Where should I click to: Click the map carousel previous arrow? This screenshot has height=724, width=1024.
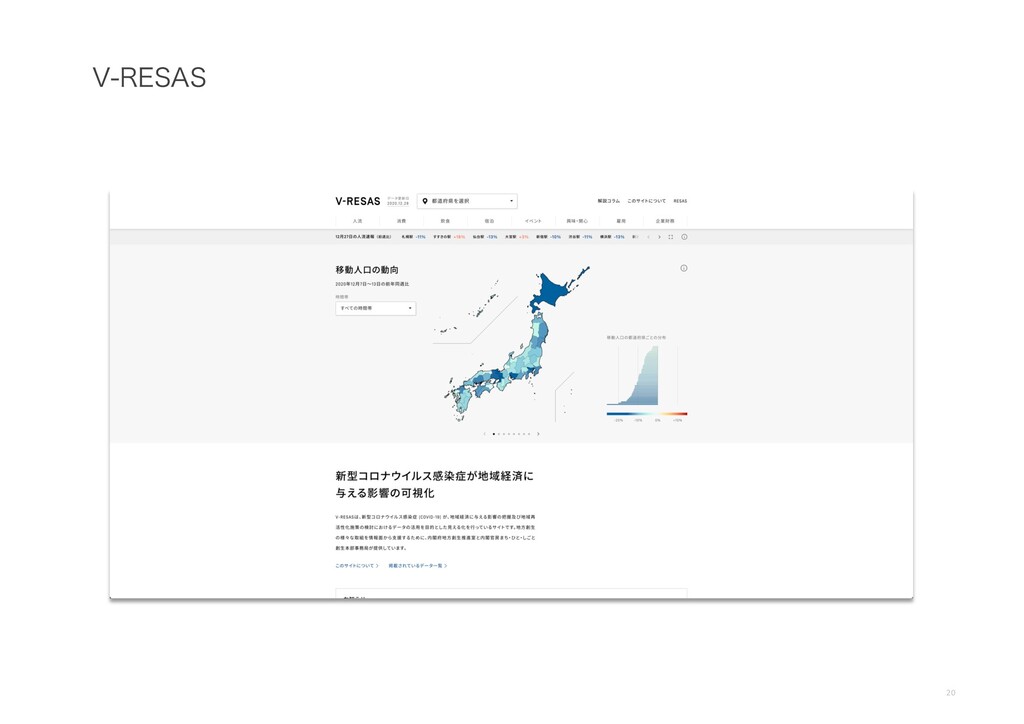pyautogui.click(x=485, y=433)
